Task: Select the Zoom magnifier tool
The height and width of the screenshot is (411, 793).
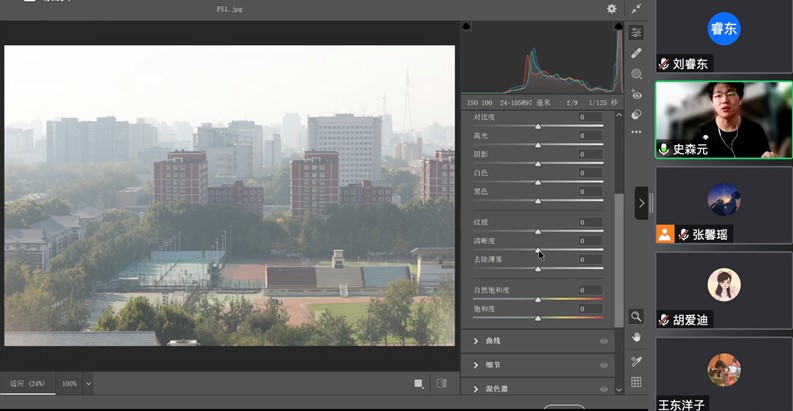Action: coord(636,316)
